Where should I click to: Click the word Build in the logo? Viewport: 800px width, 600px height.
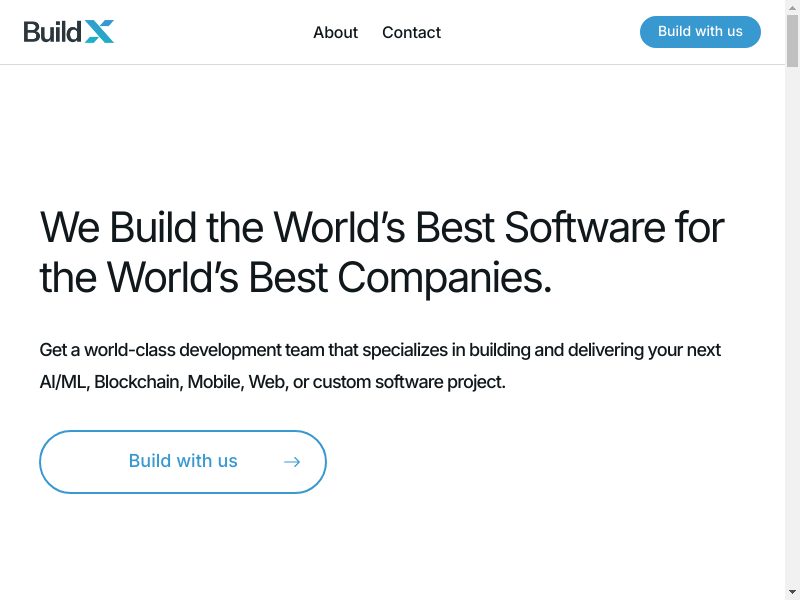52,32
